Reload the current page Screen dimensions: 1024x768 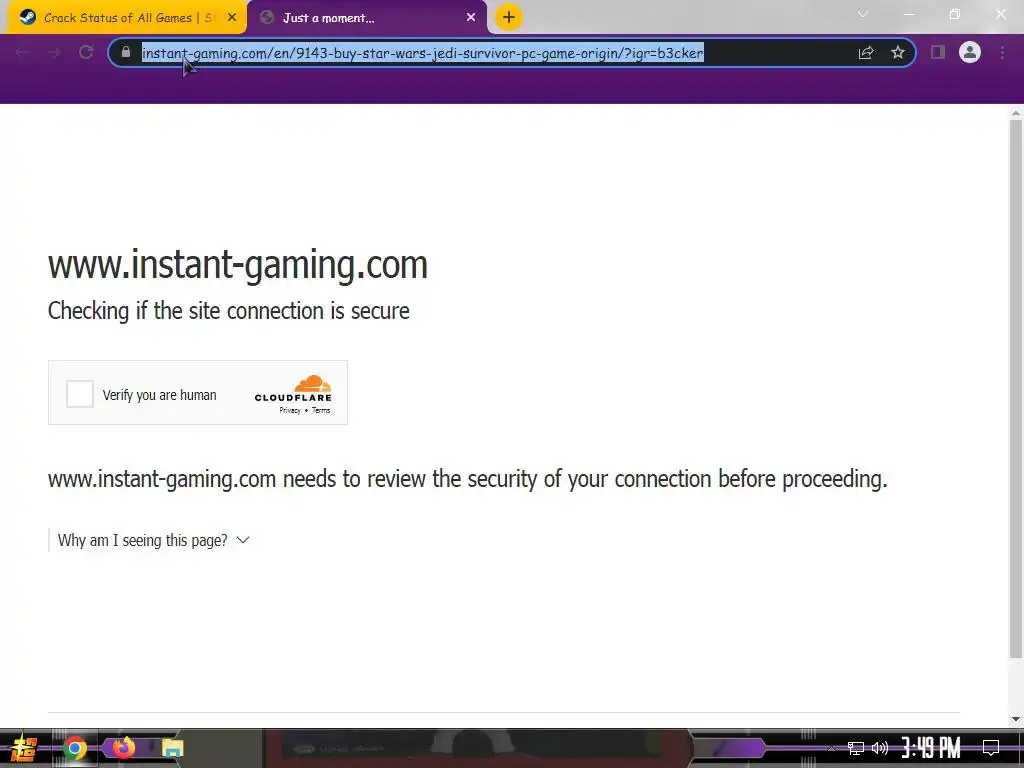click(x=86, y=52)
